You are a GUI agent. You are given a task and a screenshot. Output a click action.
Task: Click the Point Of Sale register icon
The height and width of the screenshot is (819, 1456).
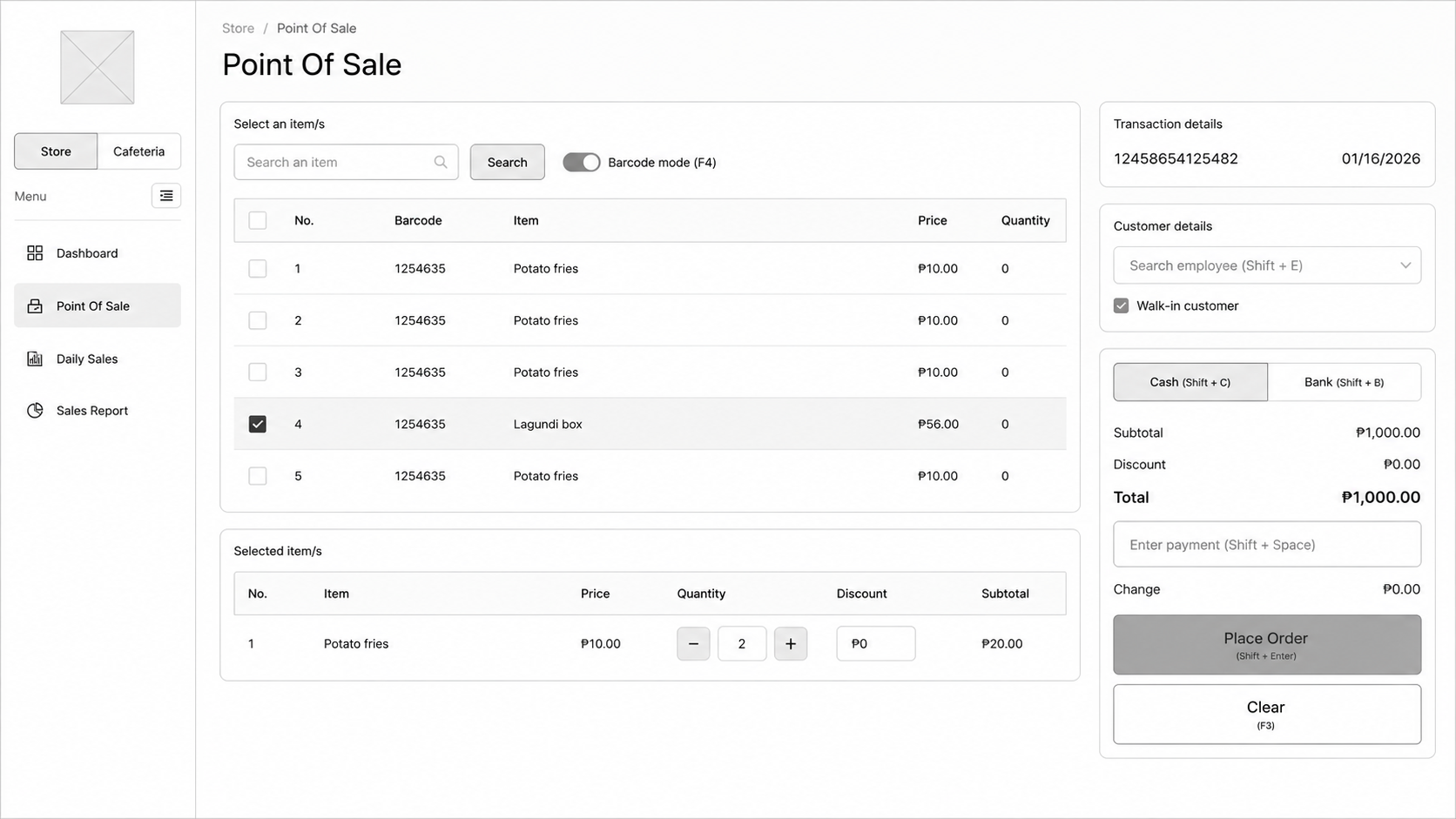pos(35,306)
